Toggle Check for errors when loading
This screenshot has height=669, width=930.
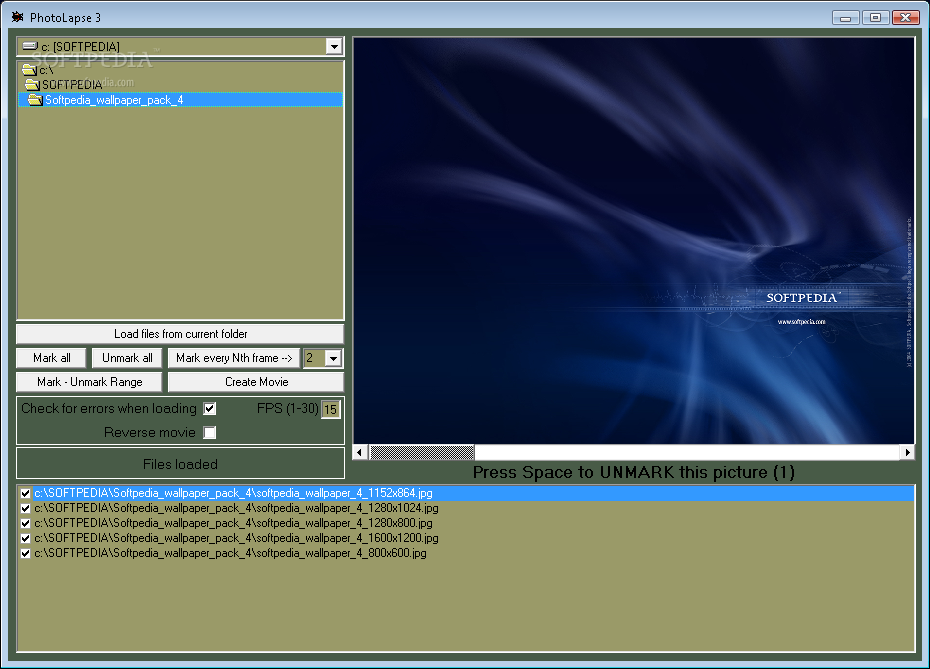point(210,409)
